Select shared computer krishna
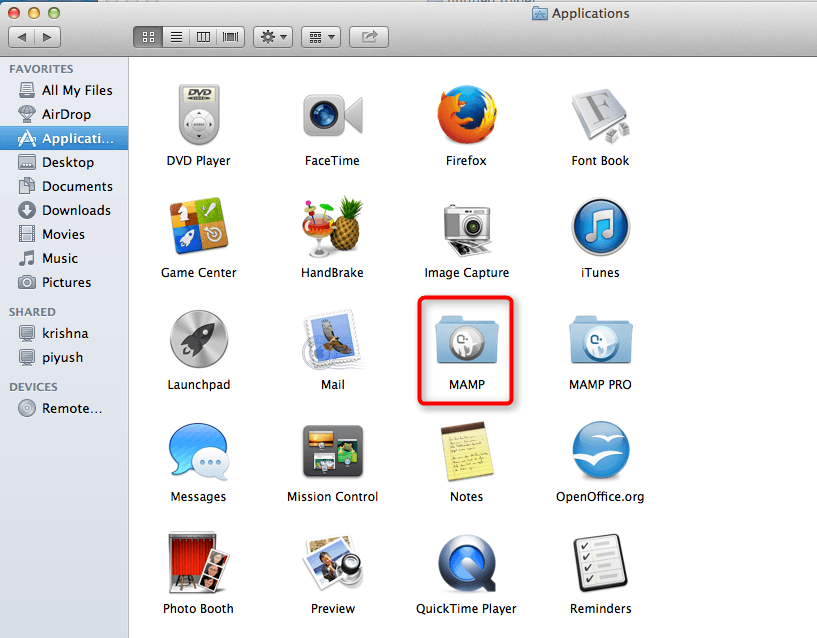The width and height of the screenshot is (817, 638). pos(64,333)
